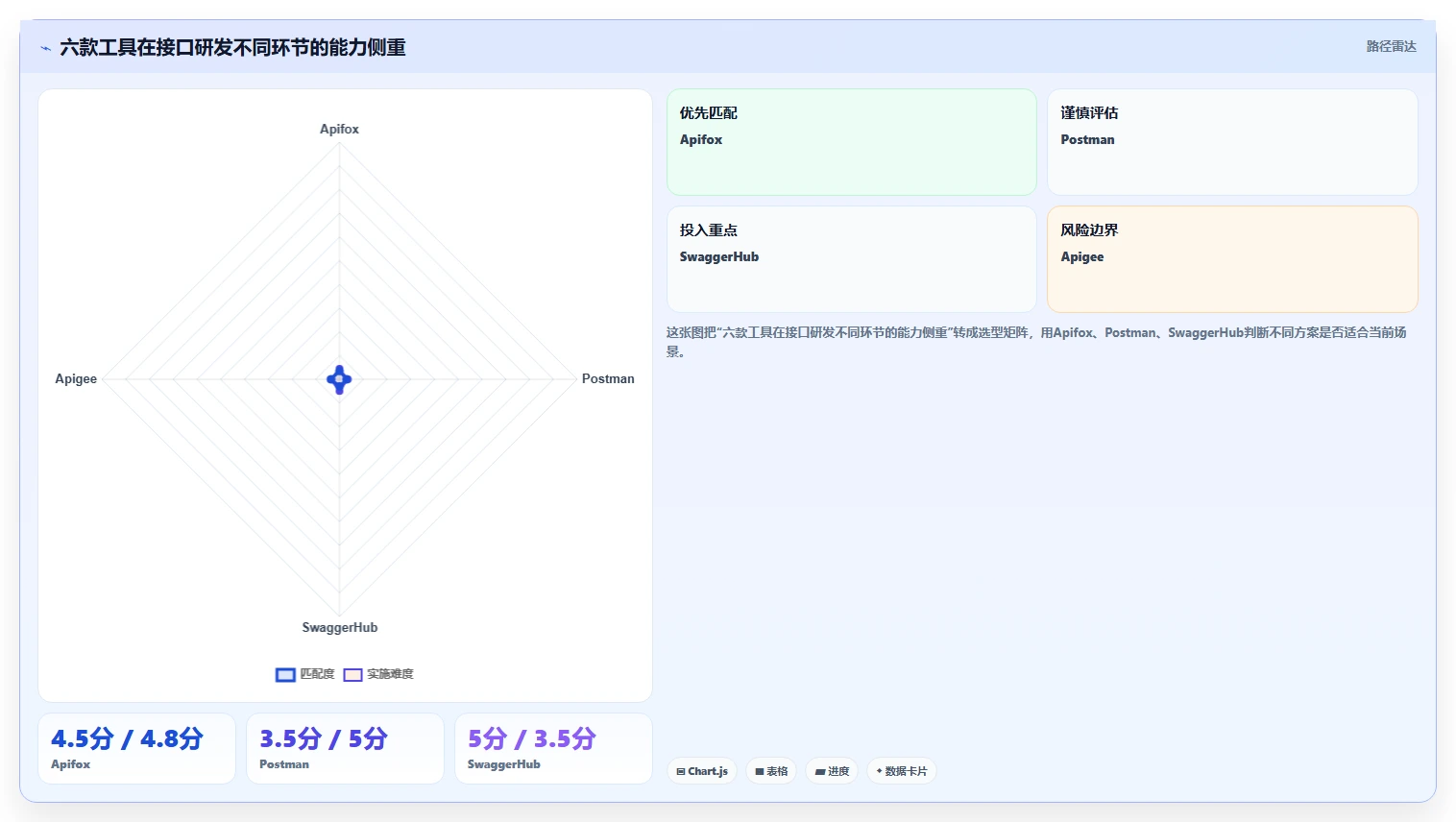Click the SwaggerHub axis label on radar
The width and height of the screenshot is (1456, 822).
[340, 627]
